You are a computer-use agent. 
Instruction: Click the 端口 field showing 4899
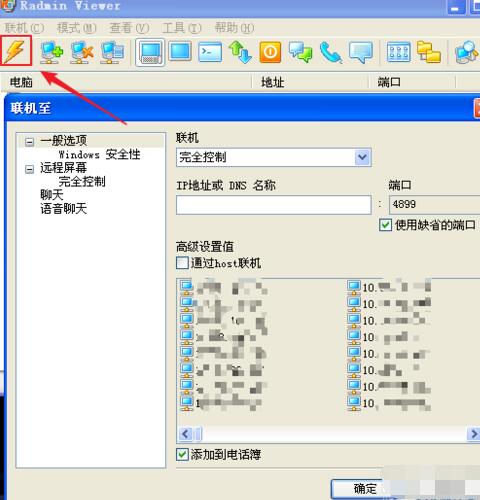coord(434,205)
